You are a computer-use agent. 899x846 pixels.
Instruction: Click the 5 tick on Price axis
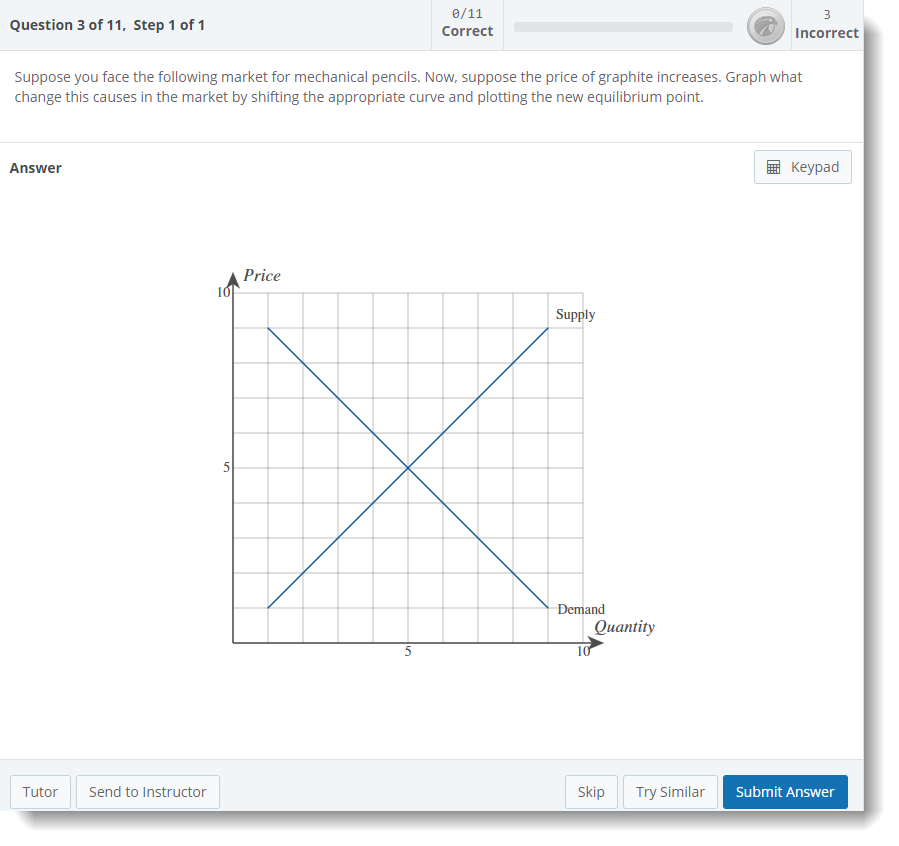226,467
